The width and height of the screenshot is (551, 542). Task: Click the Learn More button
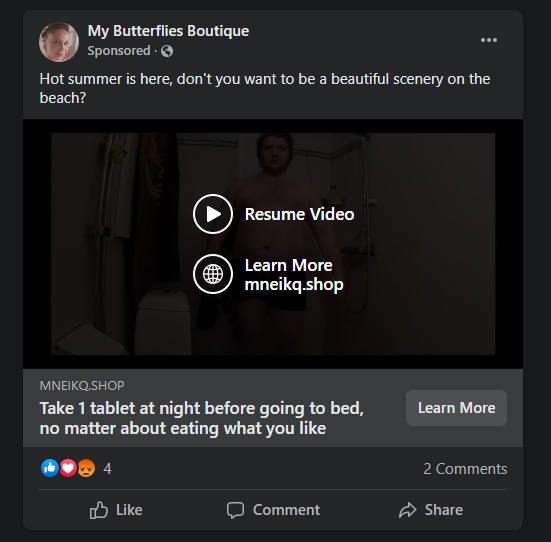click(x=456, y=408)
